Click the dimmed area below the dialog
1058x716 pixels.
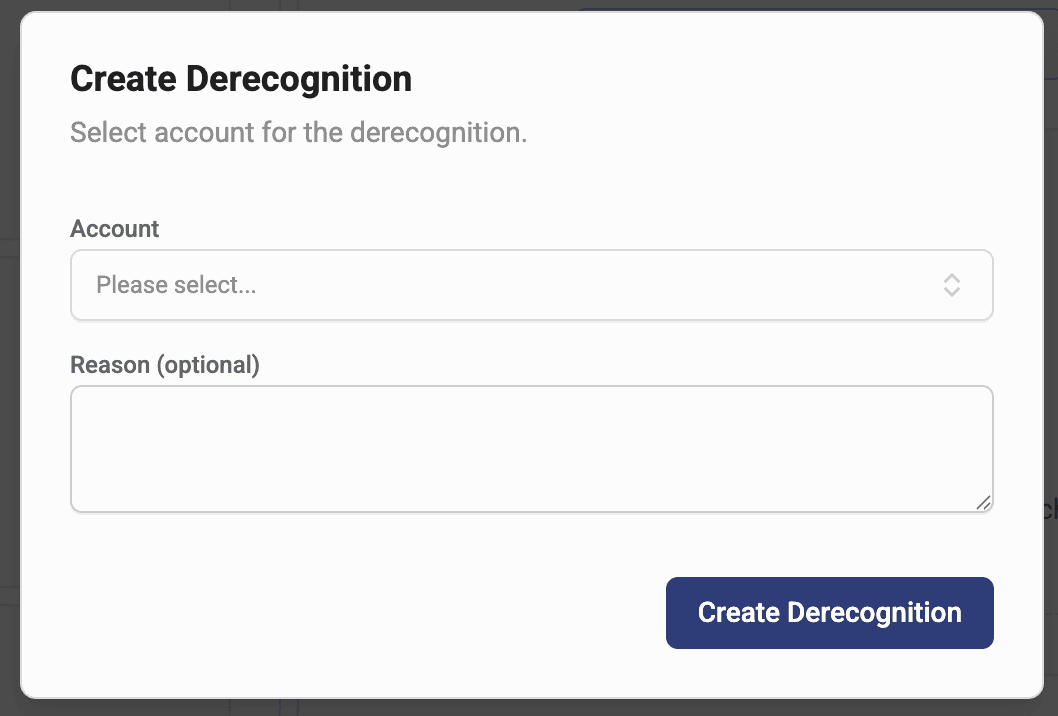[x=530, y=708]
